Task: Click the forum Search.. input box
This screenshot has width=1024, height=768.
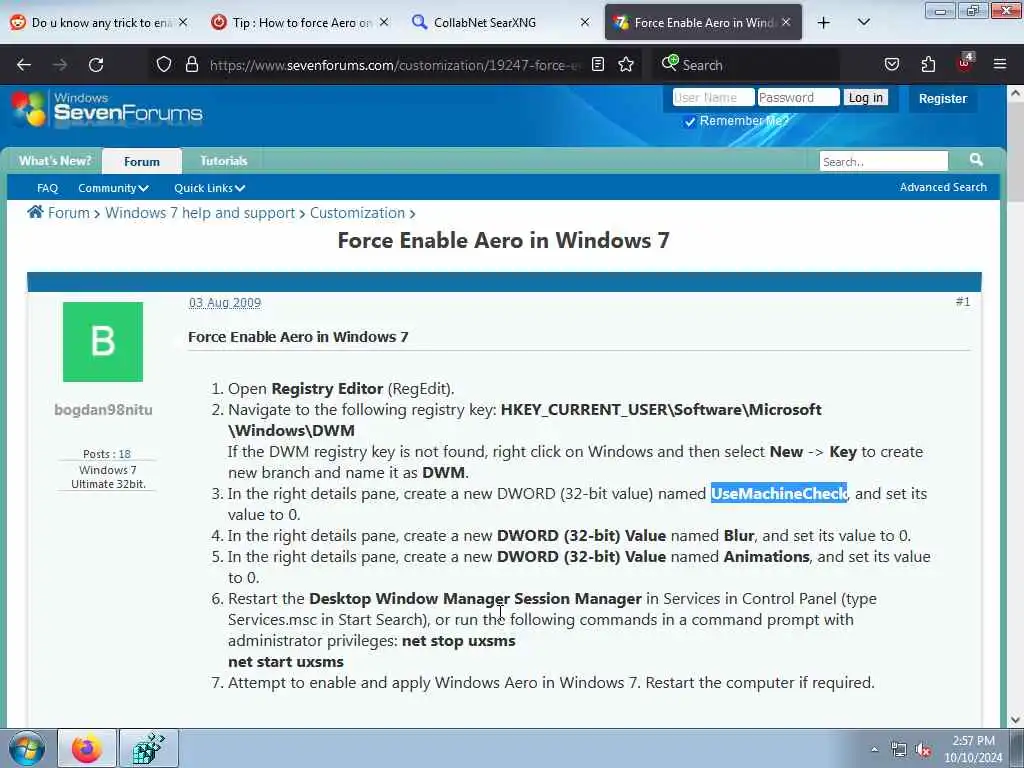Action: 884,161
